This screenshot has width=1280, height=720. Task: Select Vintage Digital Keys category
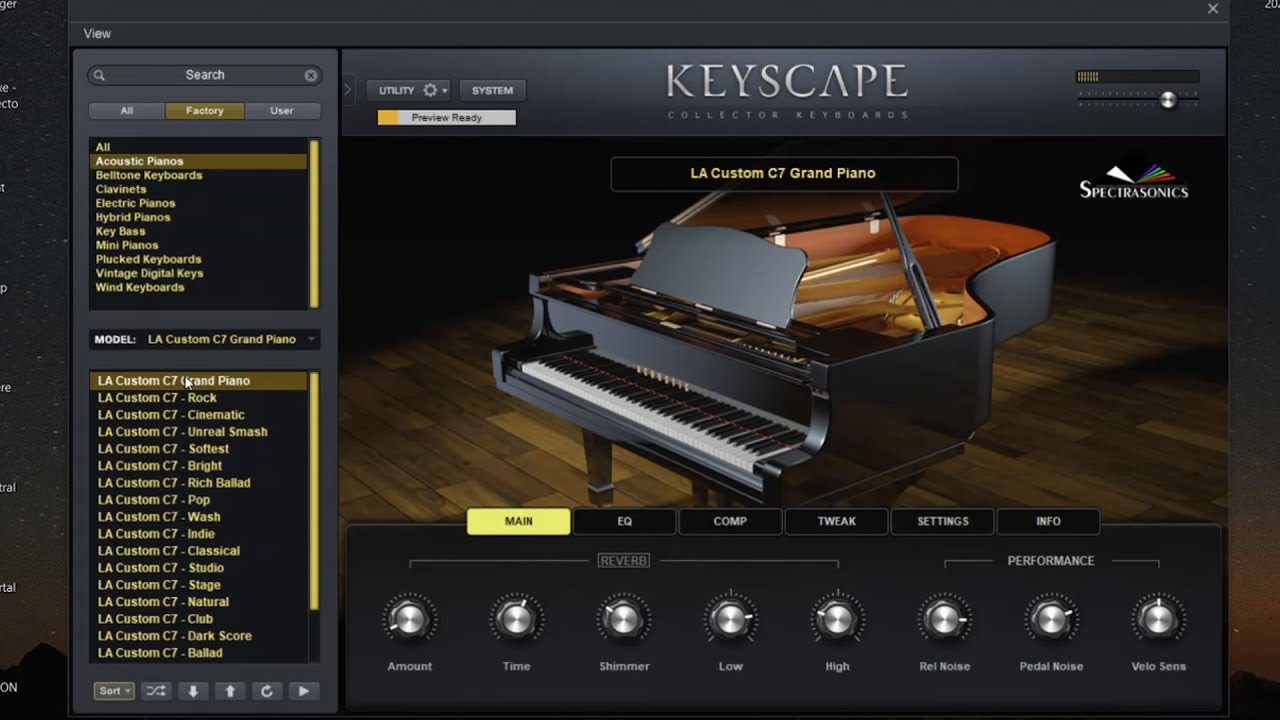(x=198, y=273)
